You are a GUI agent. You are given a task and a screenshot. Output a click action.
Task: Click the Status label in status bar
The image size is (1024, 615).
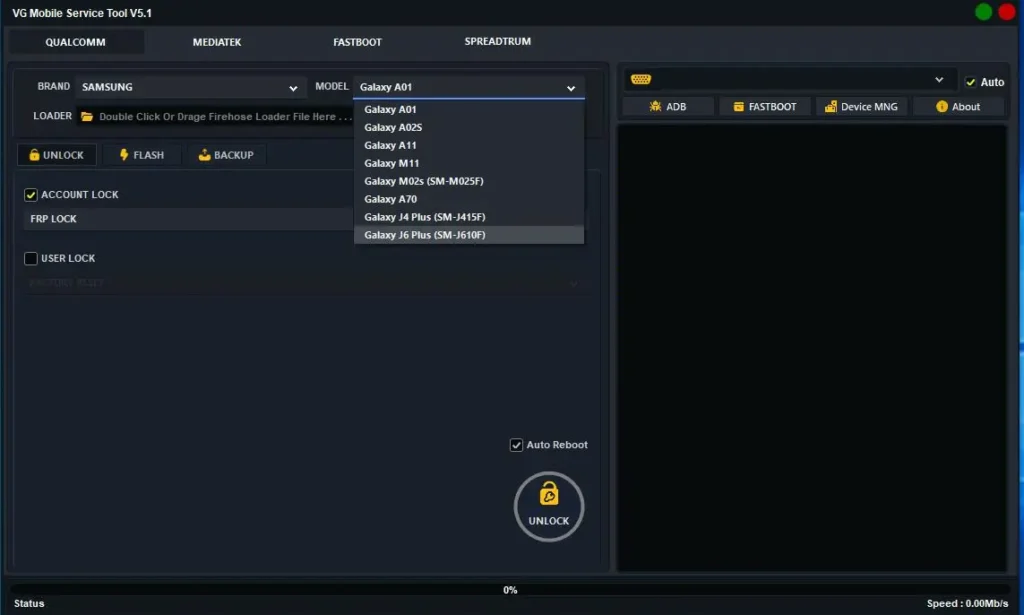(x=29, y=603)
